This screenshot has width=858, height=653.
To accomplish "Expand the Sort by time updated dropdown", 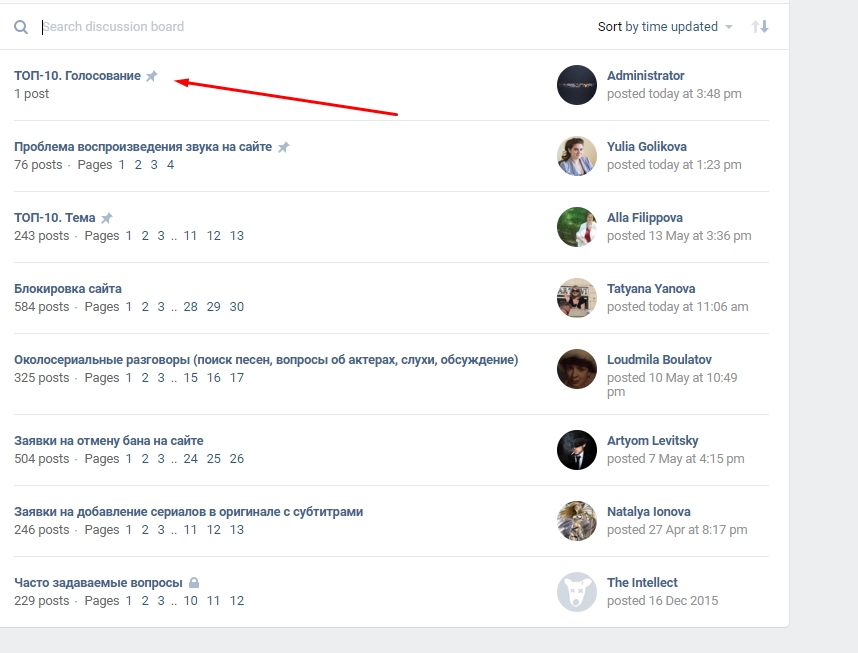I will pos(665,26).
